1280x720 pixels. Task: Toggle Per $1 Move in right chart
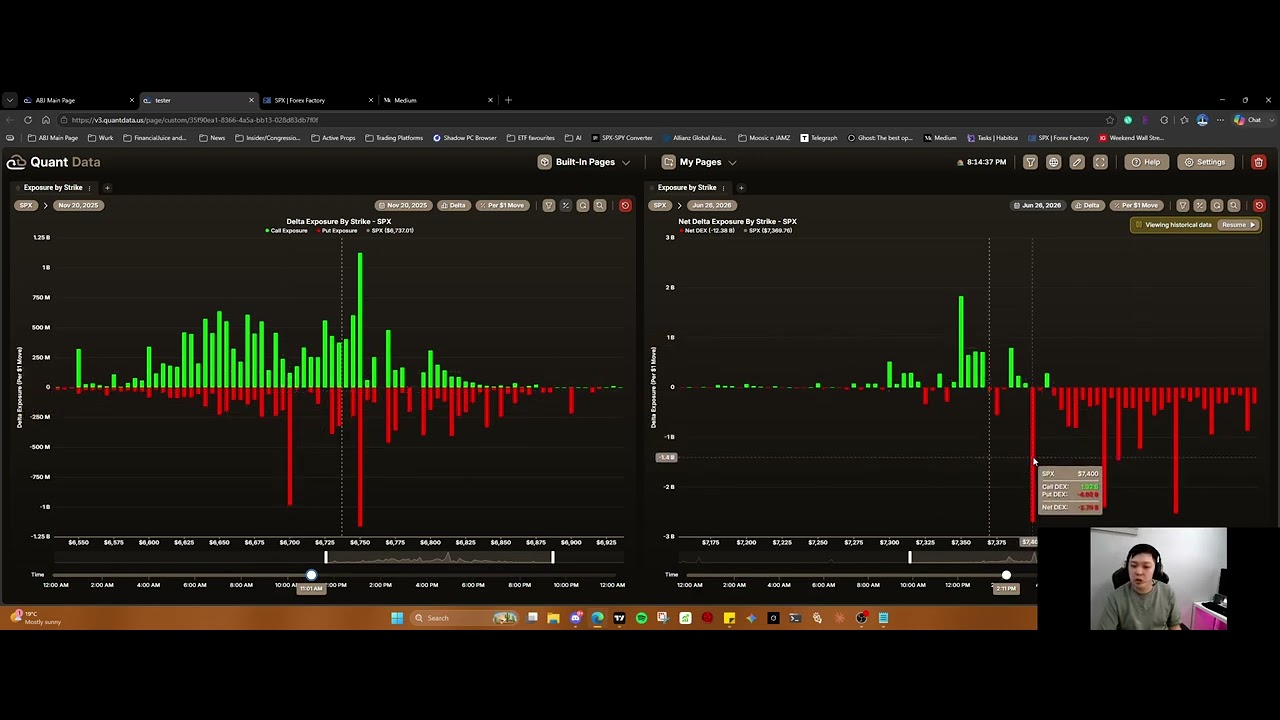pyautogui.click(x=1136, y=205)
